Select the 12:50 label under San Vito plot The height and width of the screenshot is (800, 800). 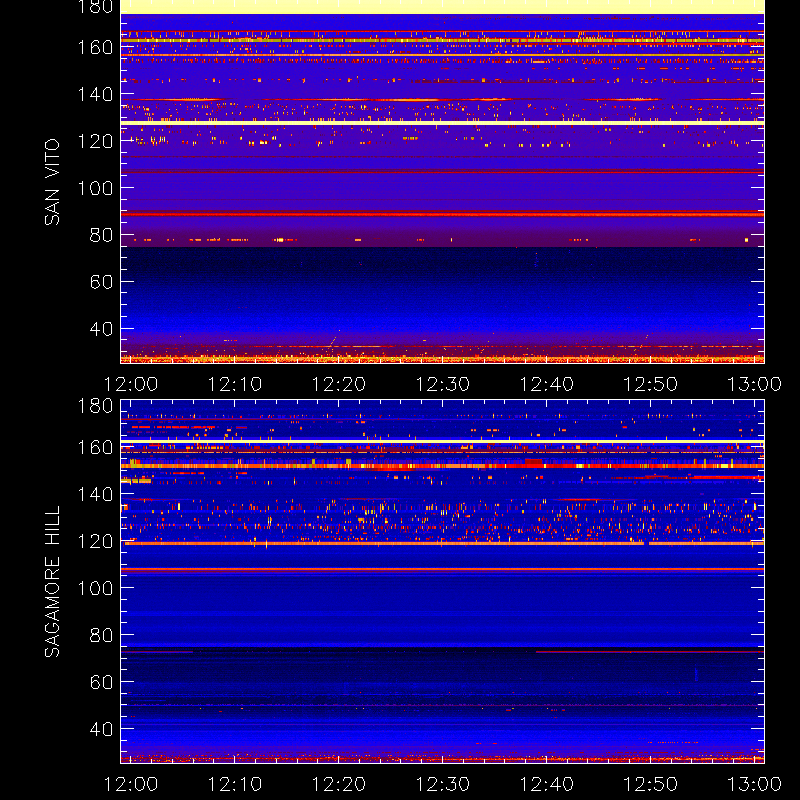[x=651, y=384]
